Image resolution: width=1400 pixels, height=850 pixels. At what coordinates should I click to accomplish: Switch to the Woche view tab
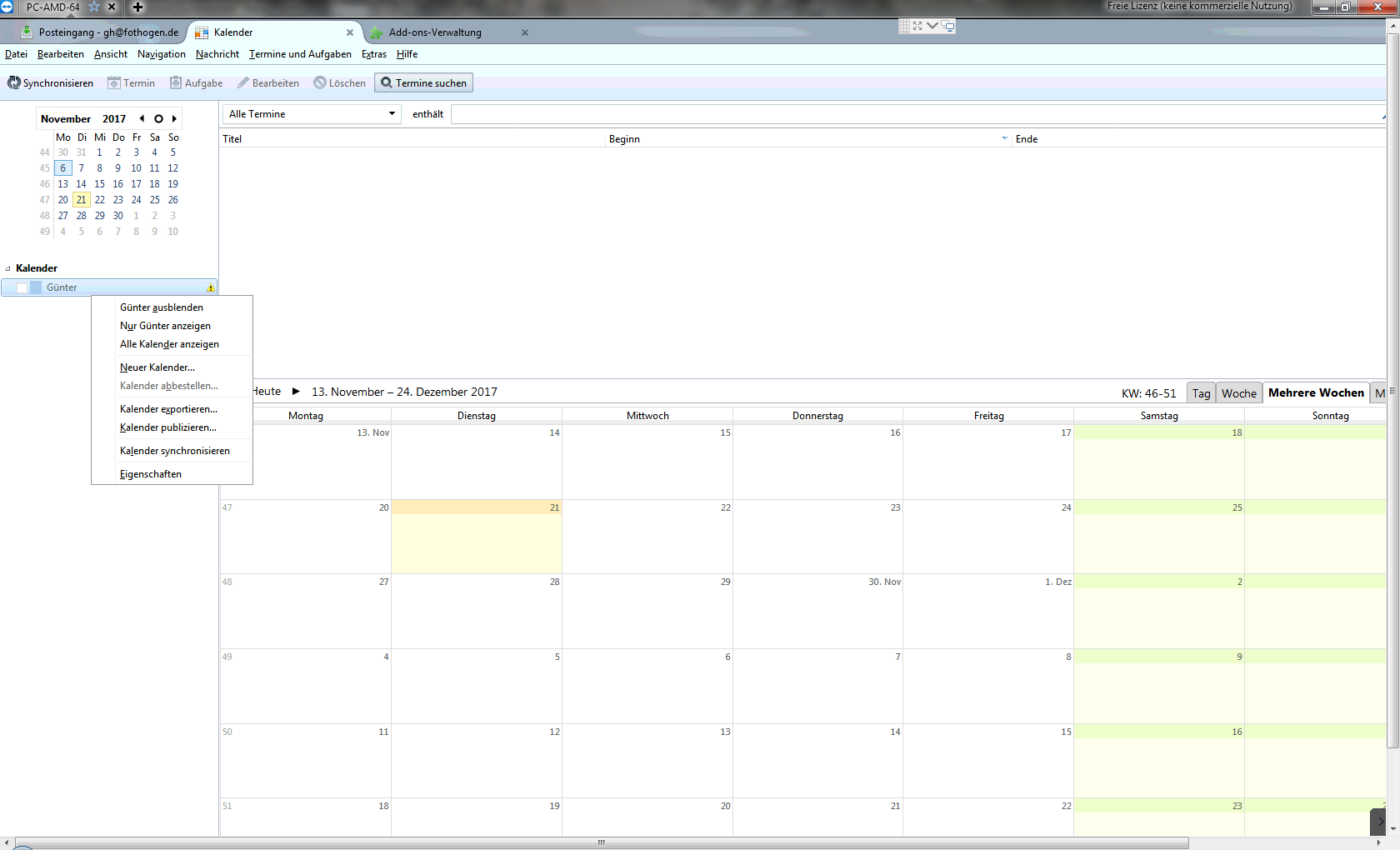point(1238,393)
